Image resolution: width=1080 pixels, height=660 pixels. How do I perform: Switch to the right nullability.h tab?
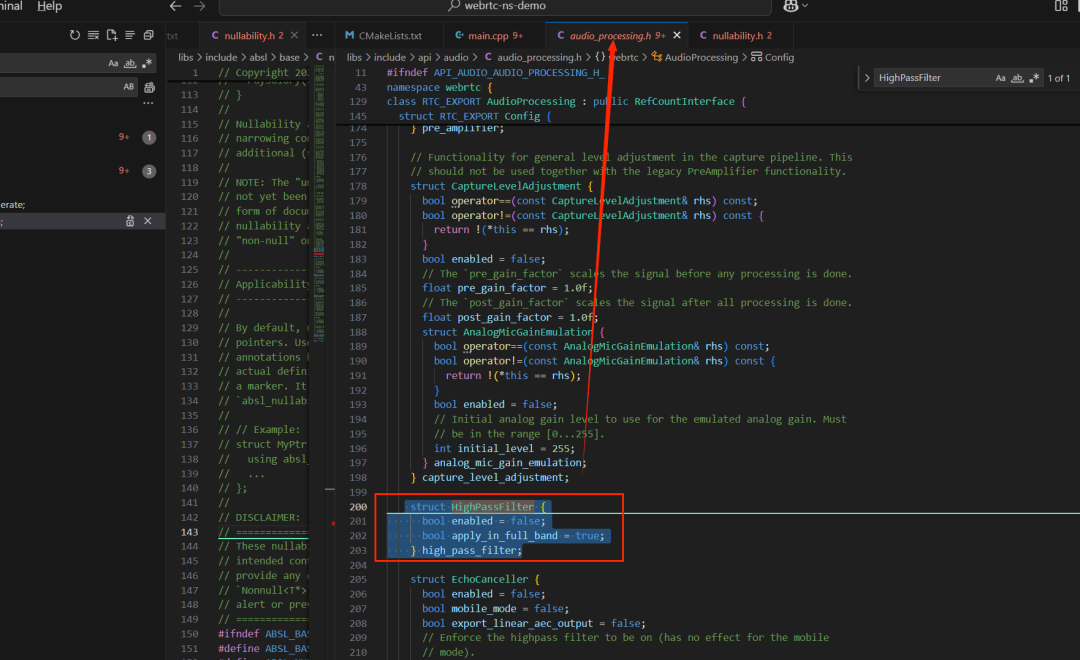point(741,35)
